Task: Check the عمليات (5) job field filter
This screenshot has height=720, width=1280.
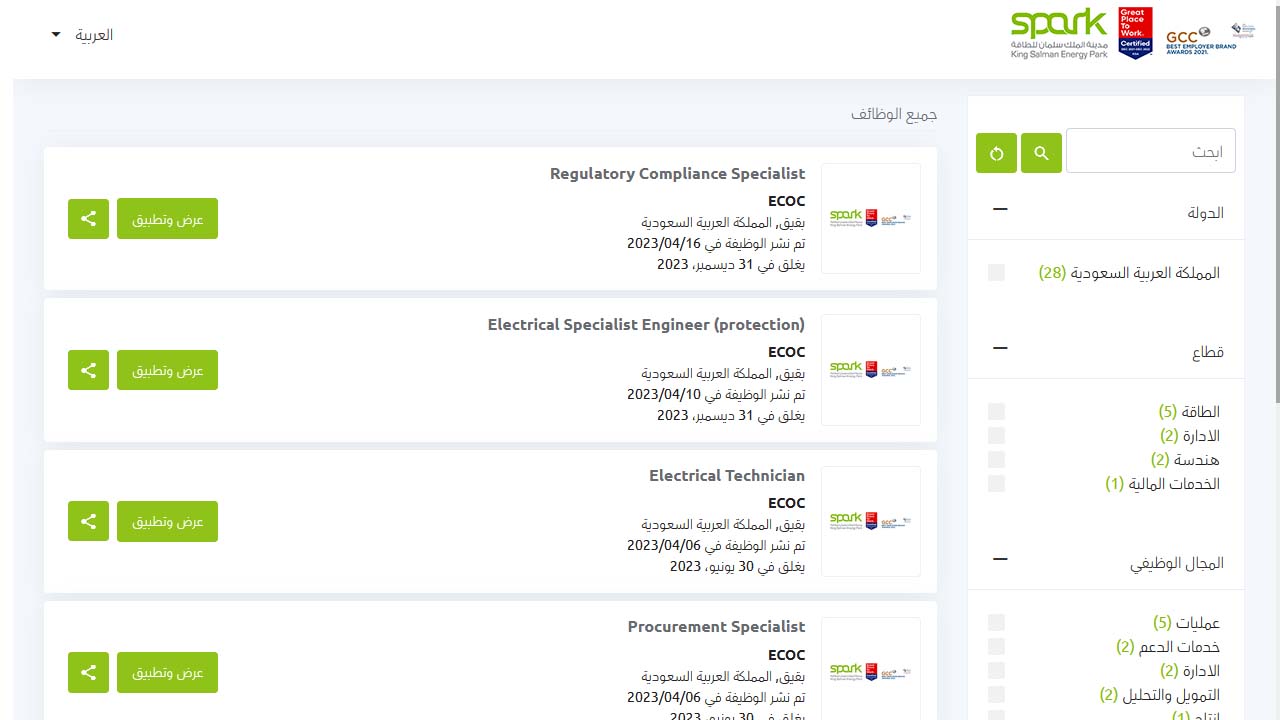Action: pyautogui.click(x=996, y=622)
